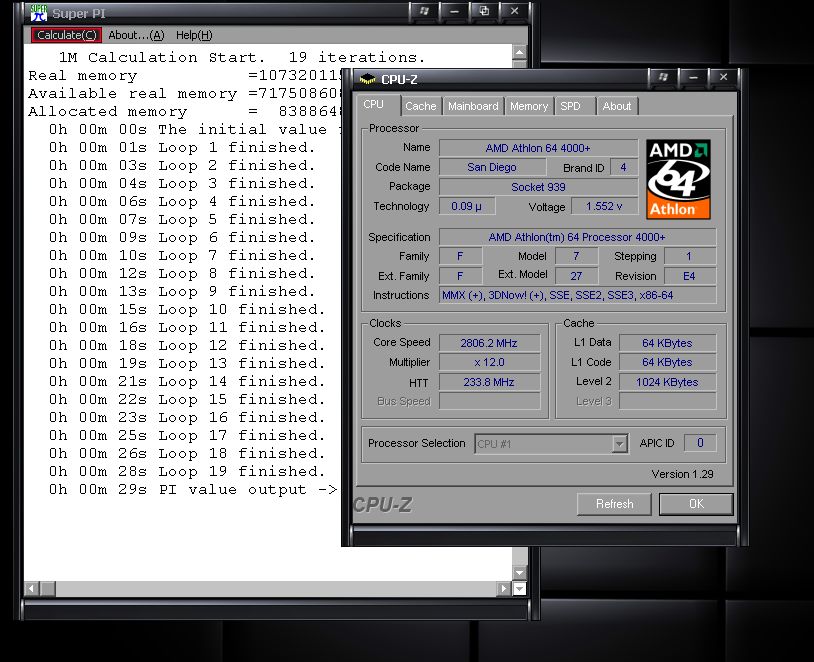Click the Multiplier value x 12.0
The height and width of the screenshot is (662, 814).
tap(489, 362)
